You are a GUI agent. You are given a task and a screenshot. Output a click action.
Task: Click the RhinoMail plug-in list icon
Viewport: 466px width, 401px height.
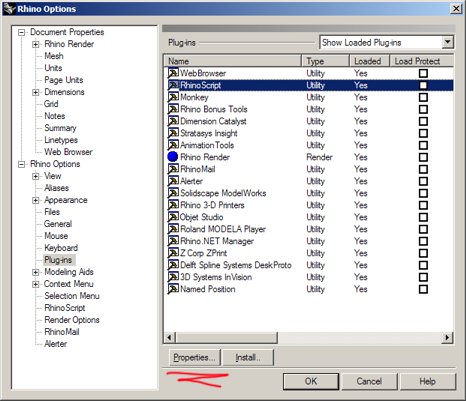coord(173,169)
